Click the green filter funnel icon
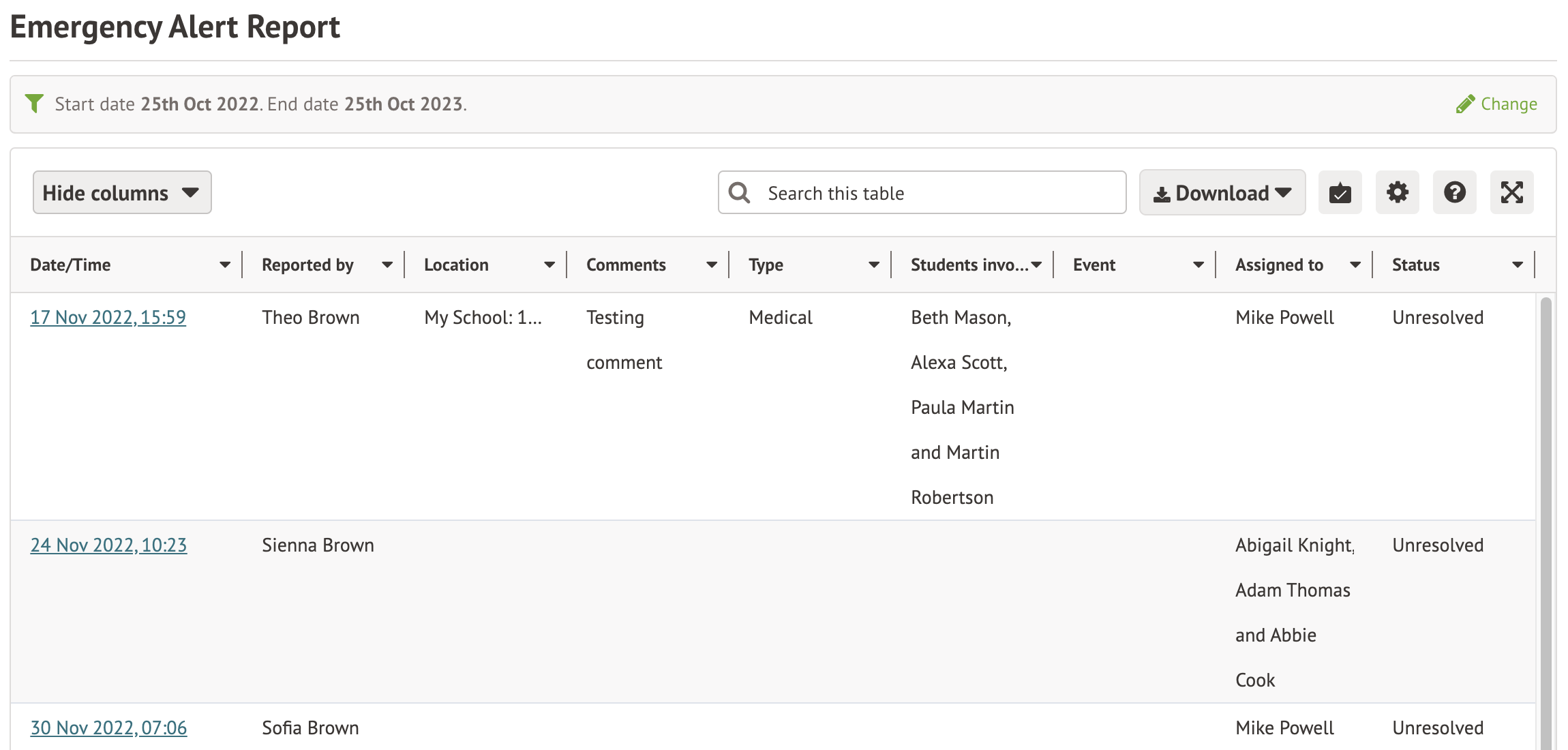The height and width of the screenshot is (750, 1568). click(x=34, y=104)
